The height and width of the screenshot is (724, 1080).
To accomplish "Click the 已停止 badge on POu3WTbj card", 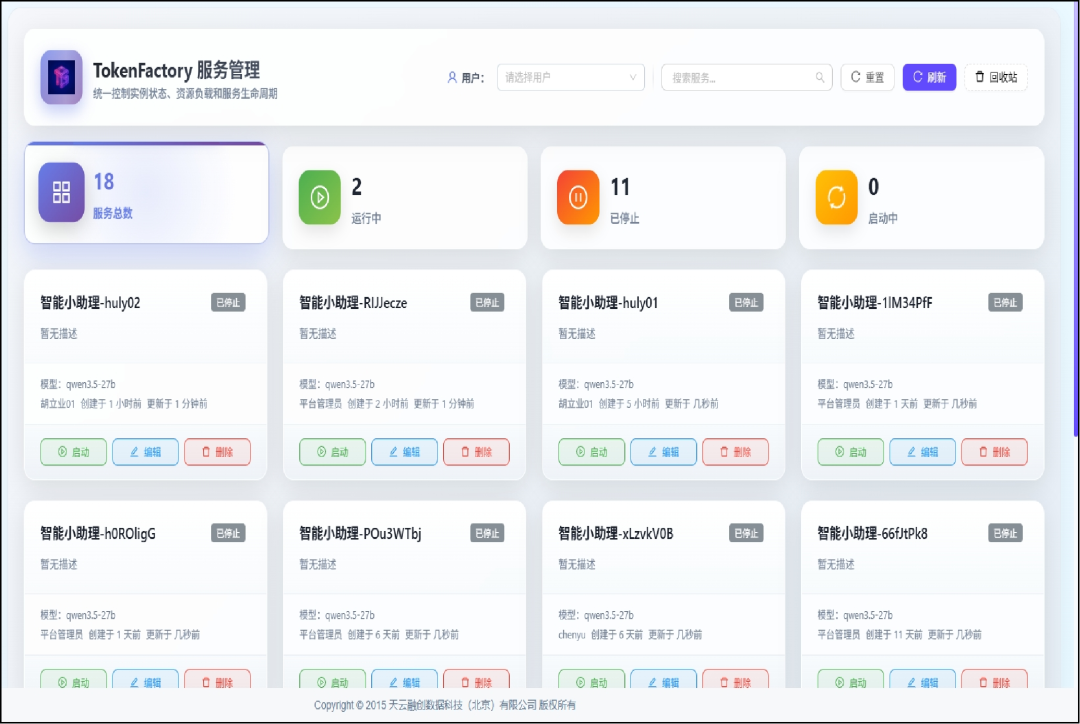I will tap(487, 533).
